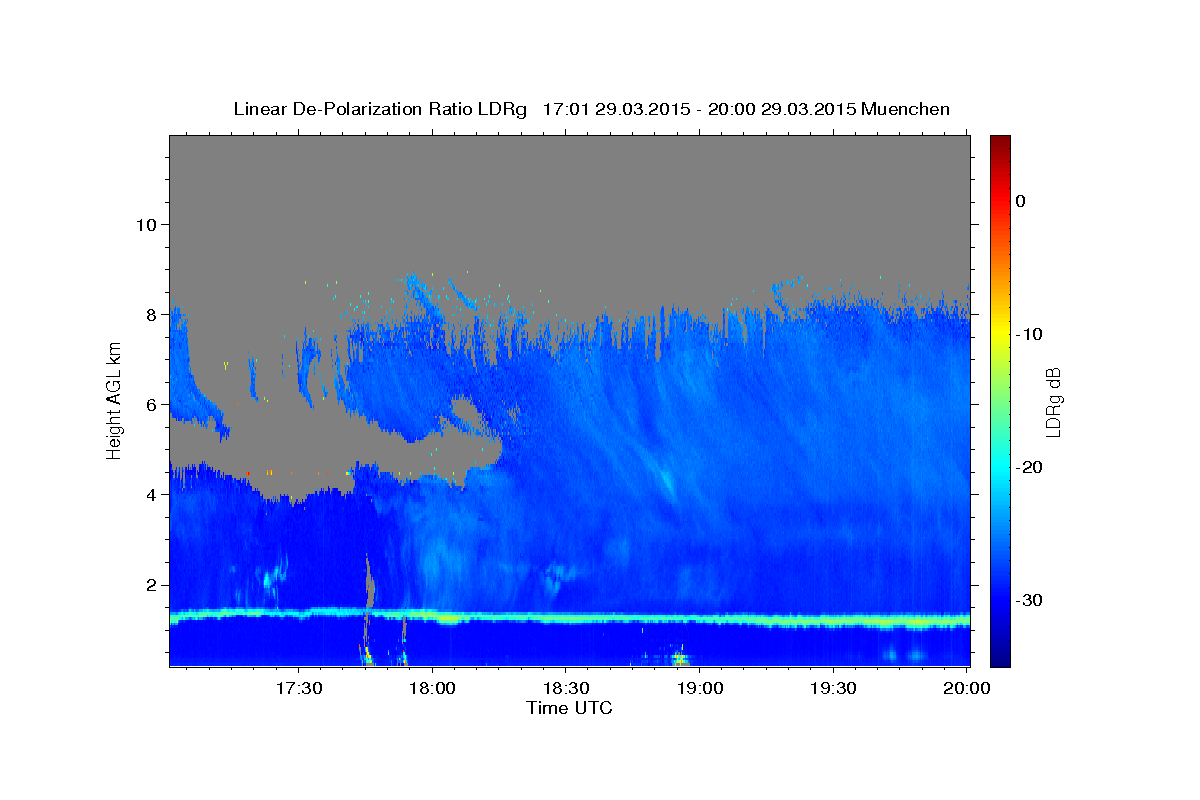Image resolution: width=1200 pixels, height=800 pixels.
Task: Click the colorbar value -10
Action: 1030,334
